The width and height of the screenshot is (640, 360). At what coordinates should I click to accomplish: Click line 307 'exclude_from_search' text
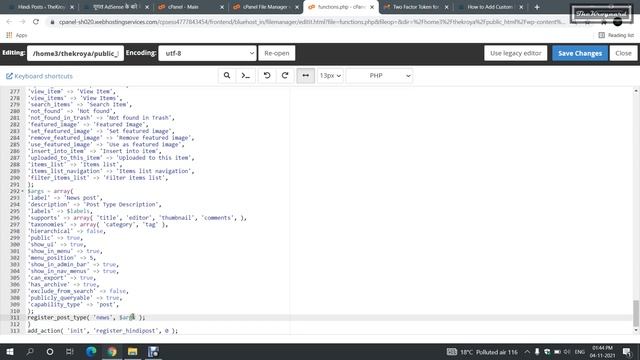[78, 291]
